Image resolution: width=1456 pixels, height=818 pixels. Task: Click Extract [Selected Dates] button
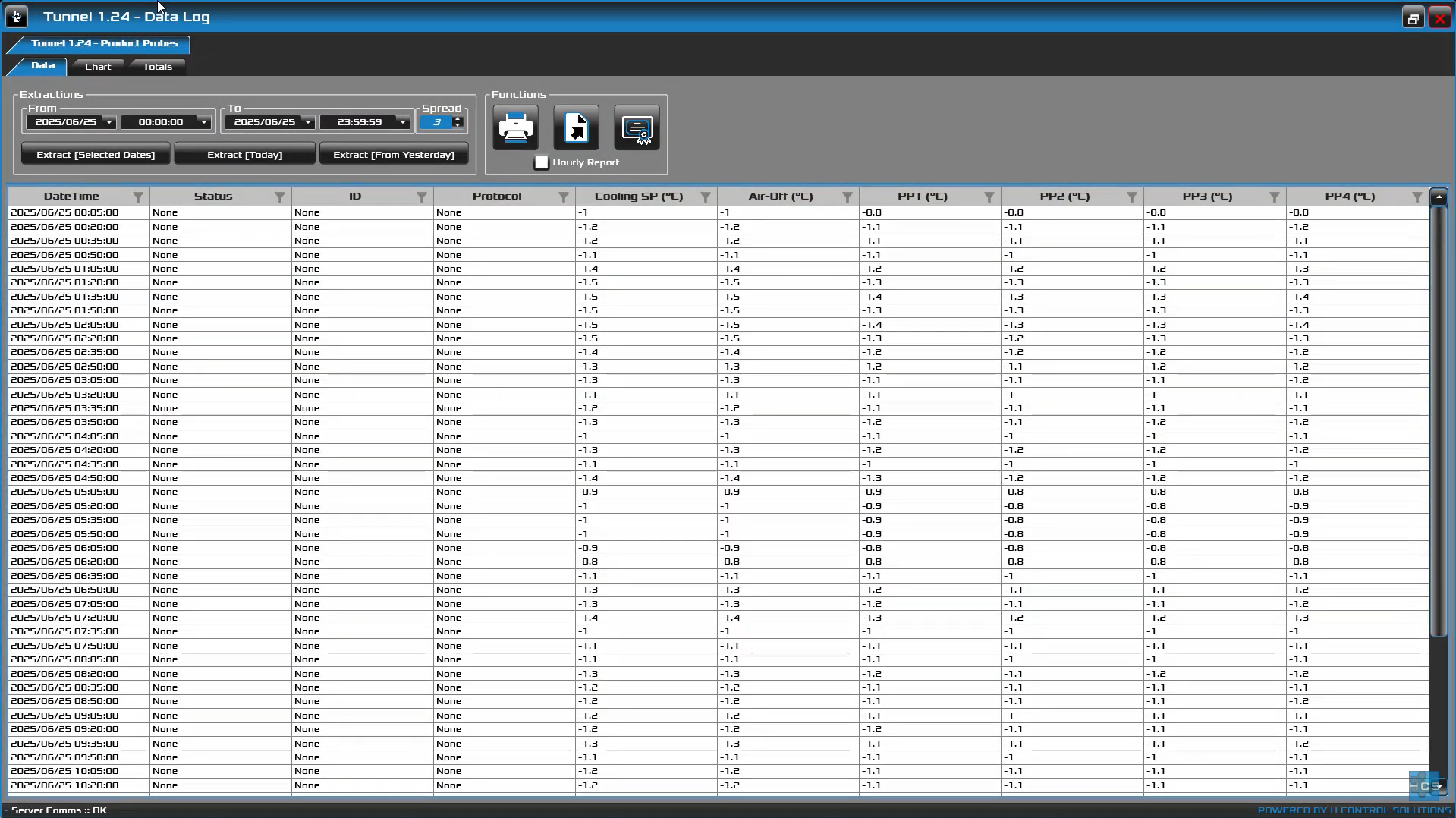click(96, 154)
